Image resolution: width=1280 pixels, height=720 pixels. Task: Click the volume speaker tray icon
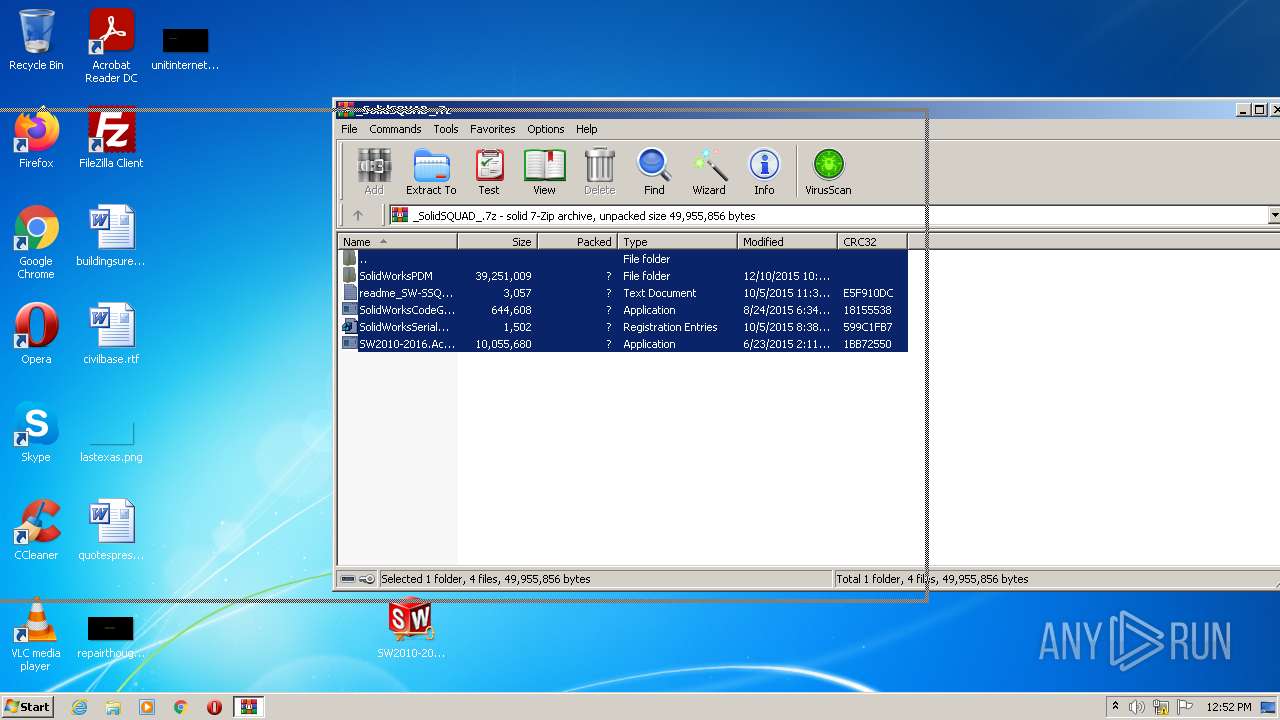(x=1137, y=707)
